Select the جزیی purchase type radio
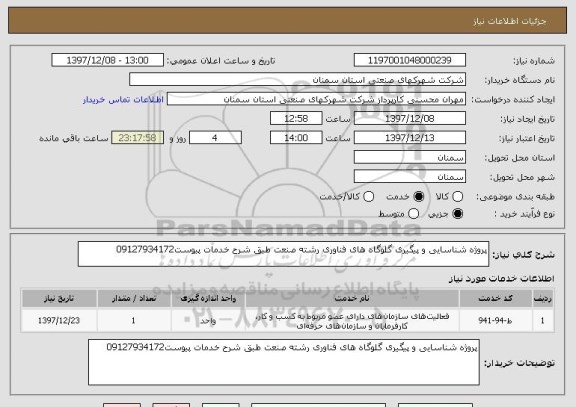The image size is (576, 407). (x=457, y=213)
